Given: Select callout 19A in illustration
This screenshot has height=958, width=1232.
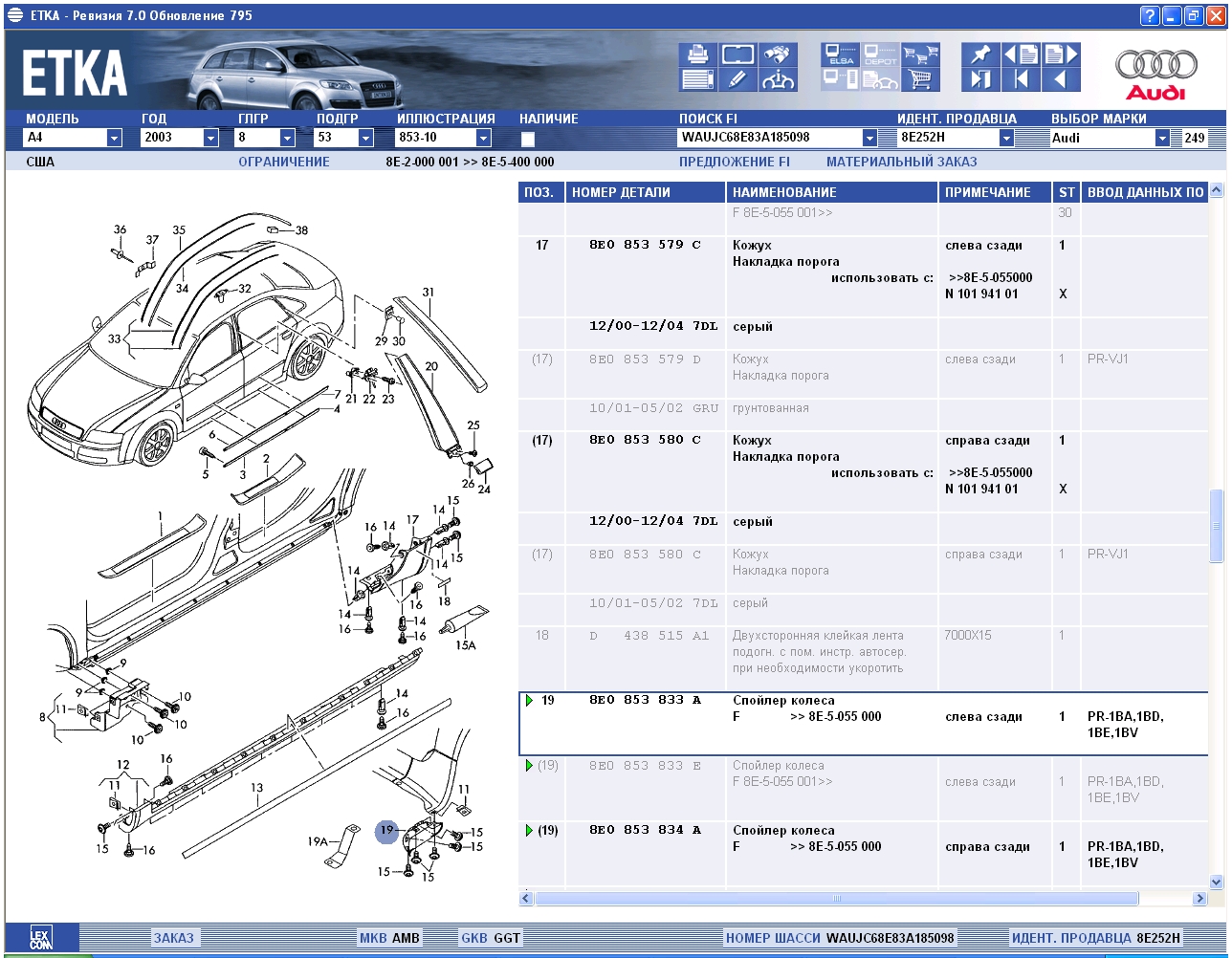Looking at the screenshot, I should click(x=318, y=842).
